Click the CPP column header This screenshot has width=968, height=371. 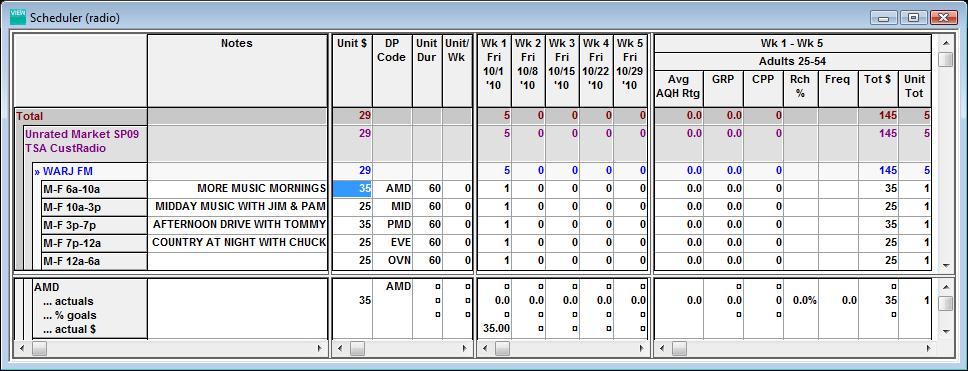click(x=763, y=88)
